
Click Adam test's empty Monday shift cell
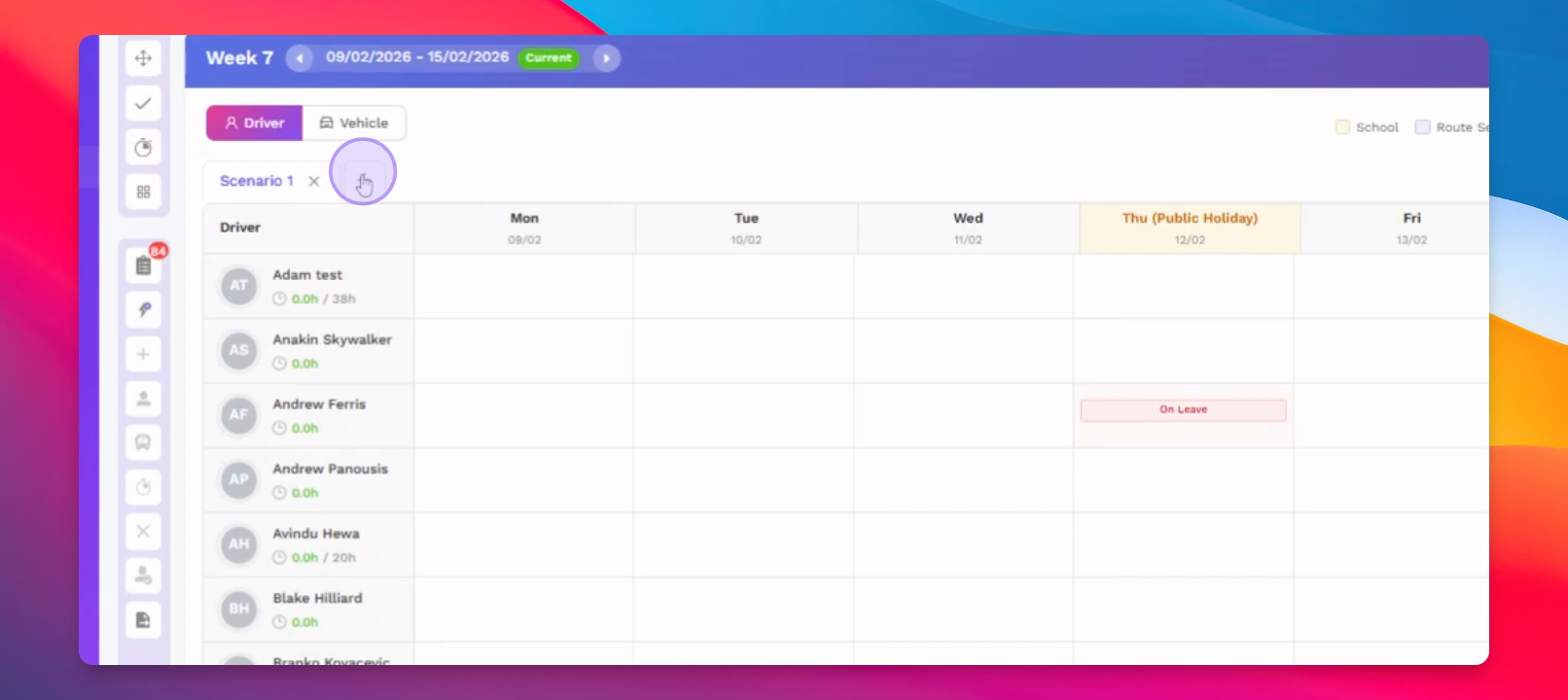(523, 287)
